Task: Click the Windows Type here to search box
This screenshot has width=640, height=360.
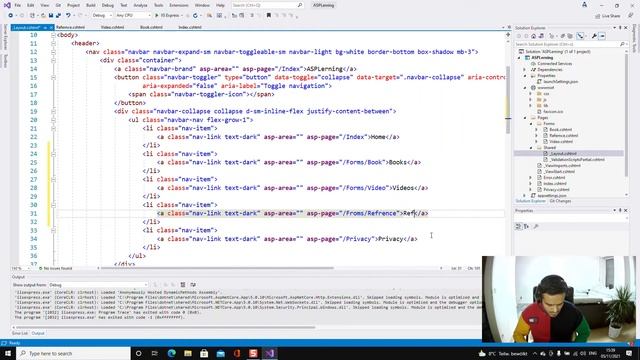Action: pyautogui.click(x=74, y=353)
